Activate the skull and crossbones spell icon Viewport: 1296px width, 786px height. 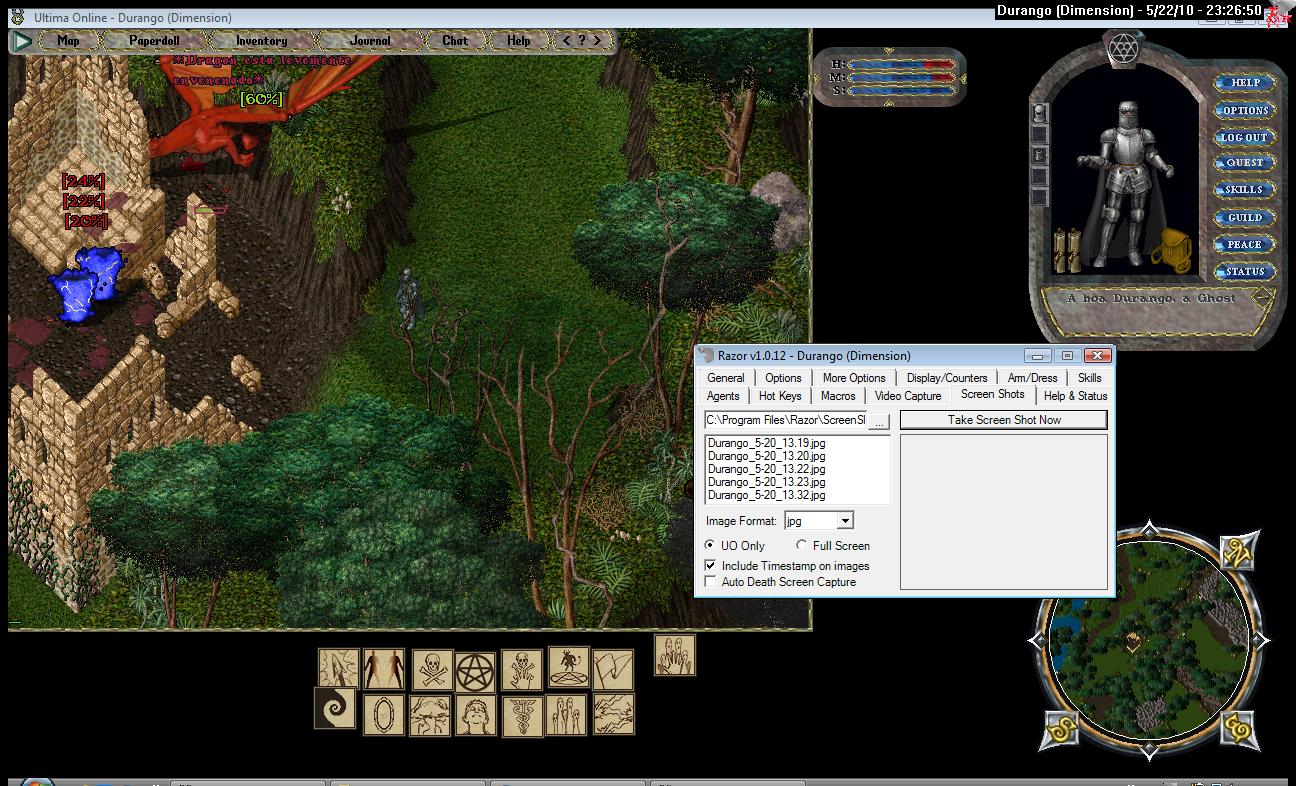pos(431,670)
